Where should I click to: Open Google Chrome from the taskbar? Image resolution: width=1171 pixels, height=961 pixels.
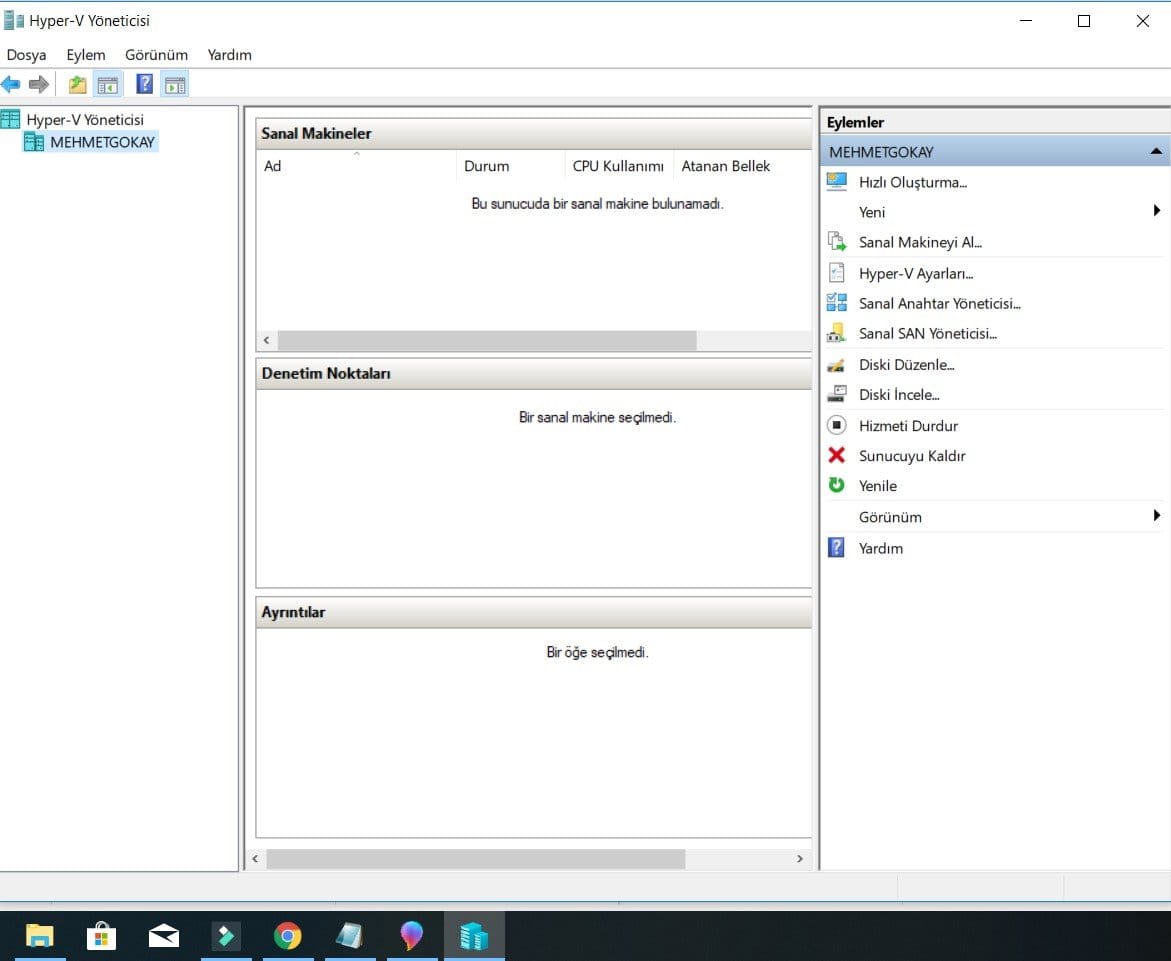[287, 936]
